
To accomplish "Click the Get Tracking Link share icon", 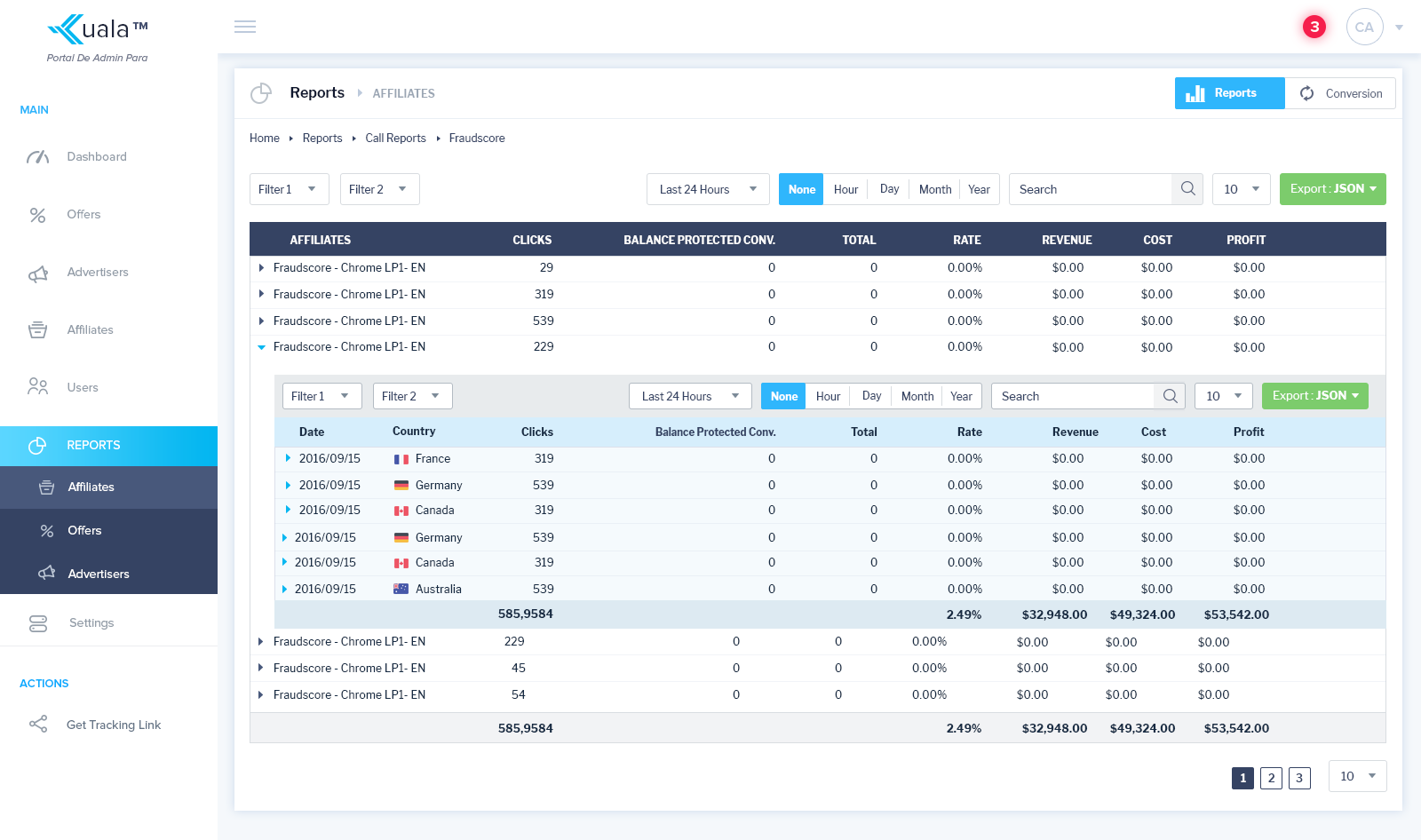I will 38,725.
